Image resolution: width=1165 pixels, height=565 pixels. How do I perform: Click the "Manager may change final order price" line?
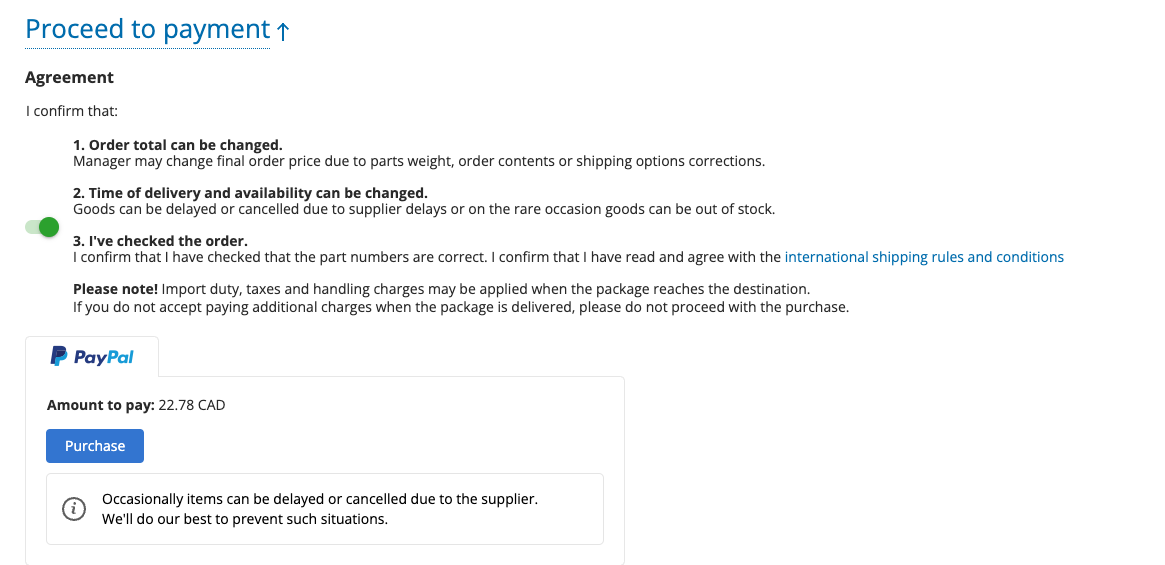[x=418, y=161]
